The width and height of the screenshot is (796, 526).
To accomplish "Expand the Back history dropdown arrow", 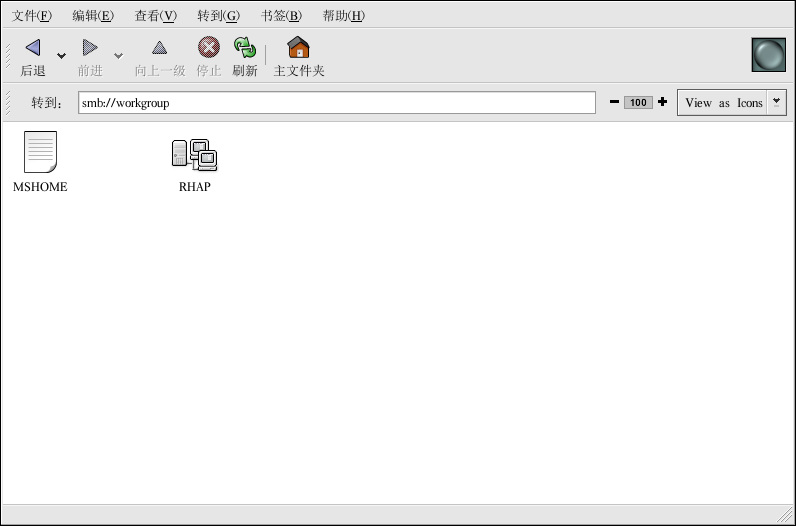I will click(x=61, y=56).
